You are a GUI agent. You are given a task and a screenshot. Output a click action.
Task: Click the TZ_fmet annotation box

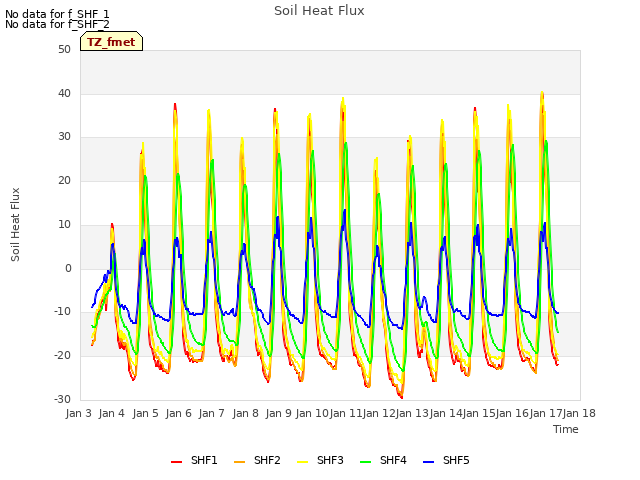(111, 41)
